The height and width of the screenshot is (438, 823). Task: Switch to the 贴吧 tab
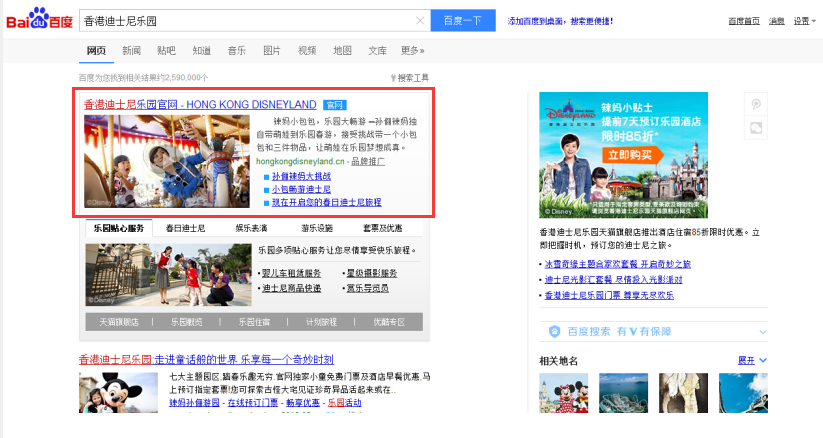pyautogui.click(x=166, y=50)
